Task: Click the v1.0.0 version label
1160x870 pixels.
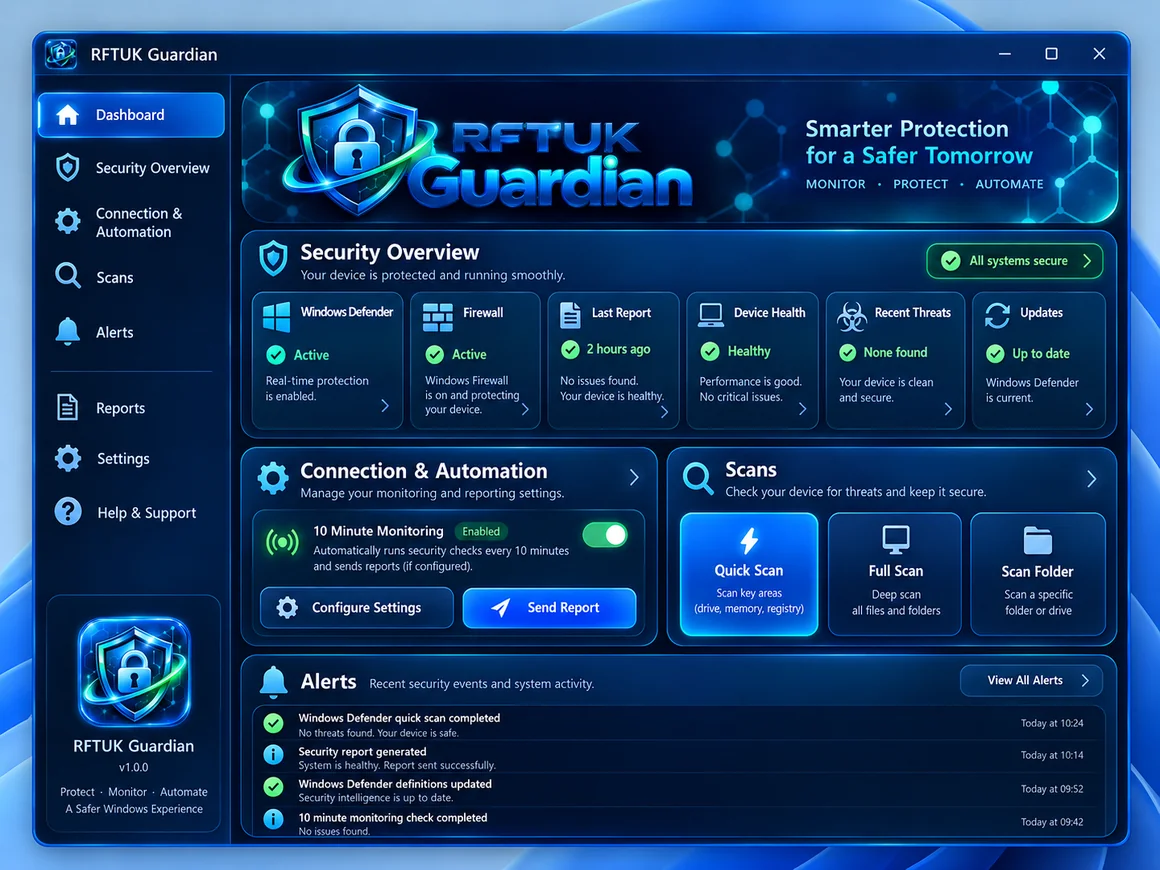Action: click(x=134, y=767)
